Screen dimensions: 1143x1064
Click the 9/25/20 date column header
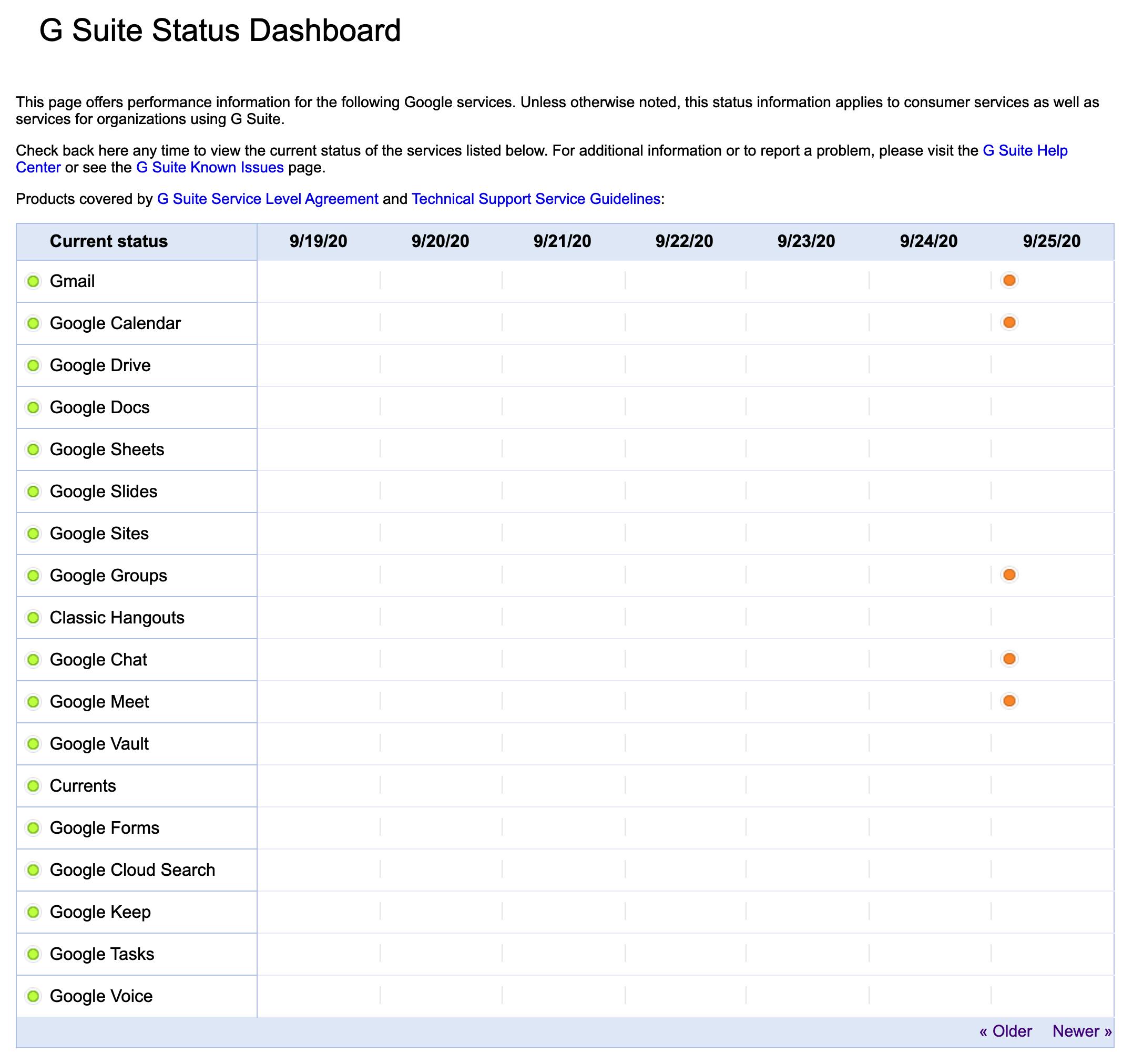pyautogui.click(x=1051, y=241)
